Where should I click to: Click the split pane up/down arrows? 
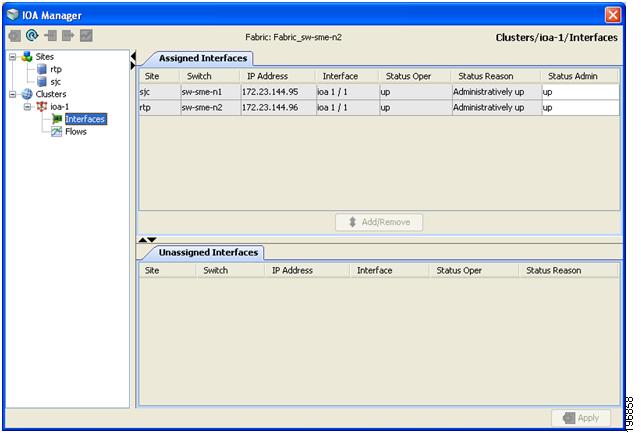click(x=147, y=240)
